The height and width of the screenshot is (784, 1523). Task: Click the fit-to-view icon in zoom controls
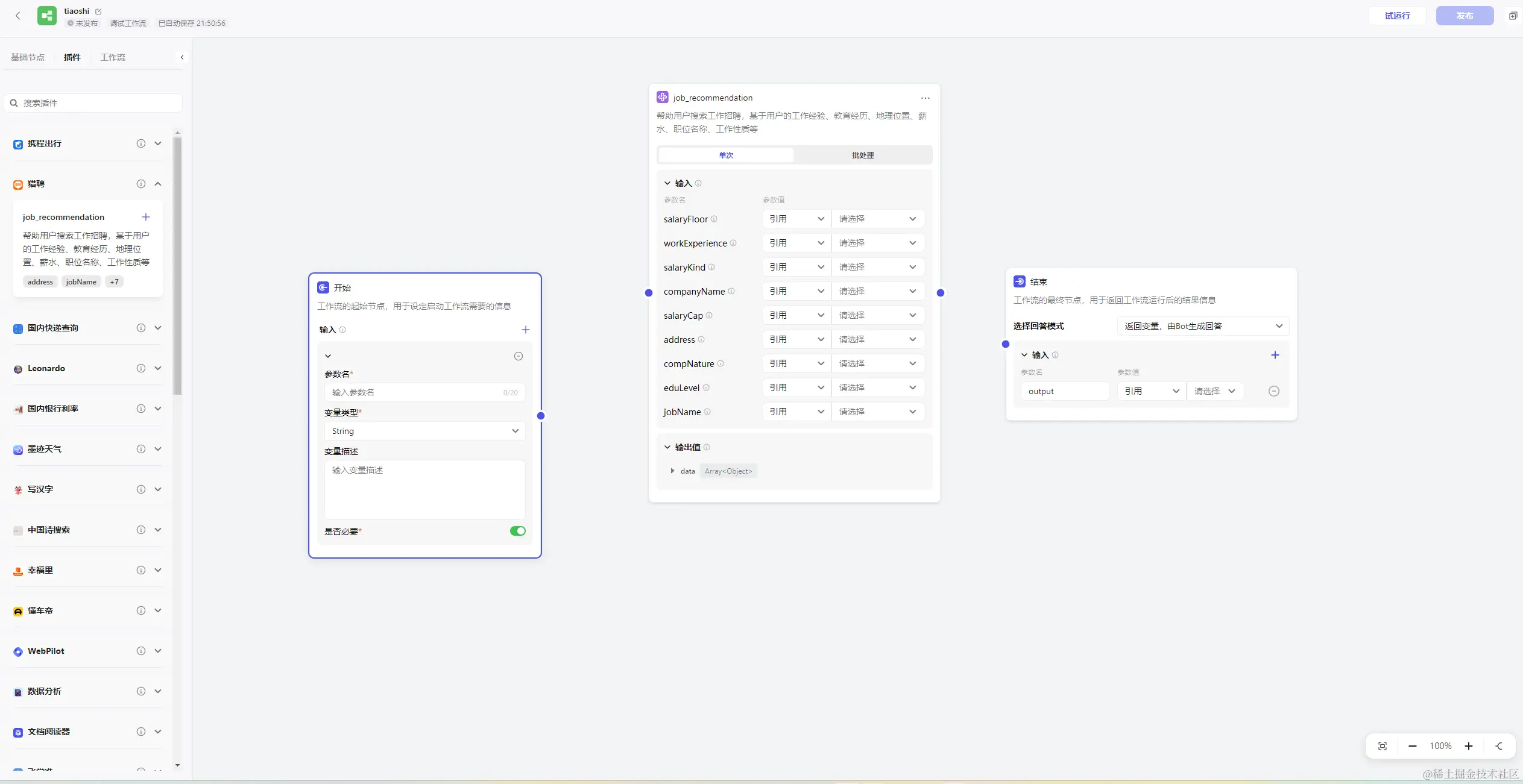pyautogui.click(x=1383, y=746)
